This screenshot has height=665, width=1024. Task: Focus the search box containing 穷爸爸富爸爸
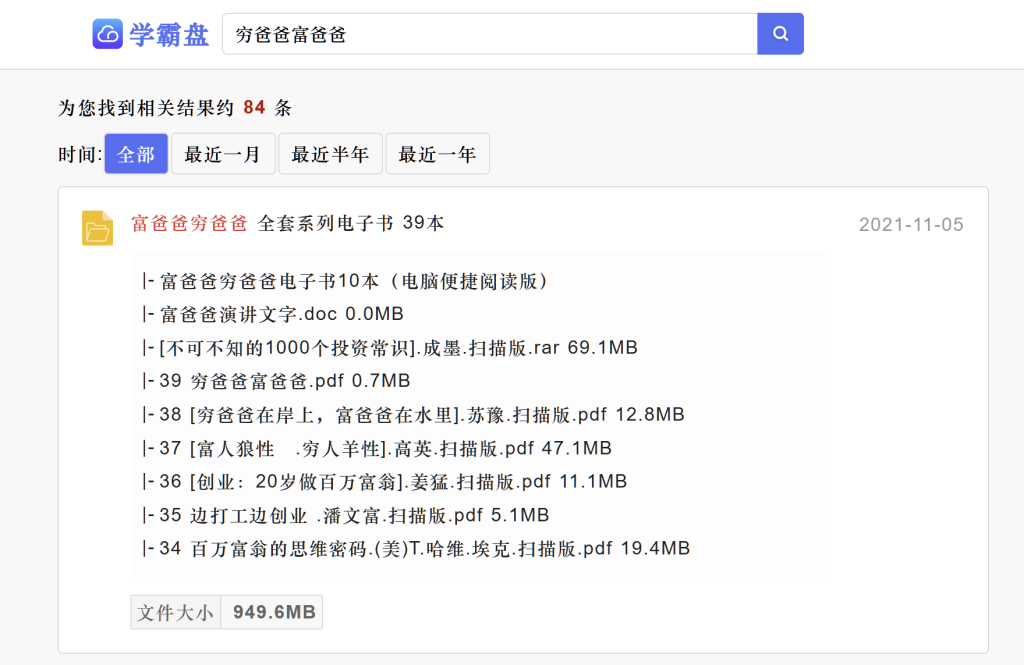[490, 33]
